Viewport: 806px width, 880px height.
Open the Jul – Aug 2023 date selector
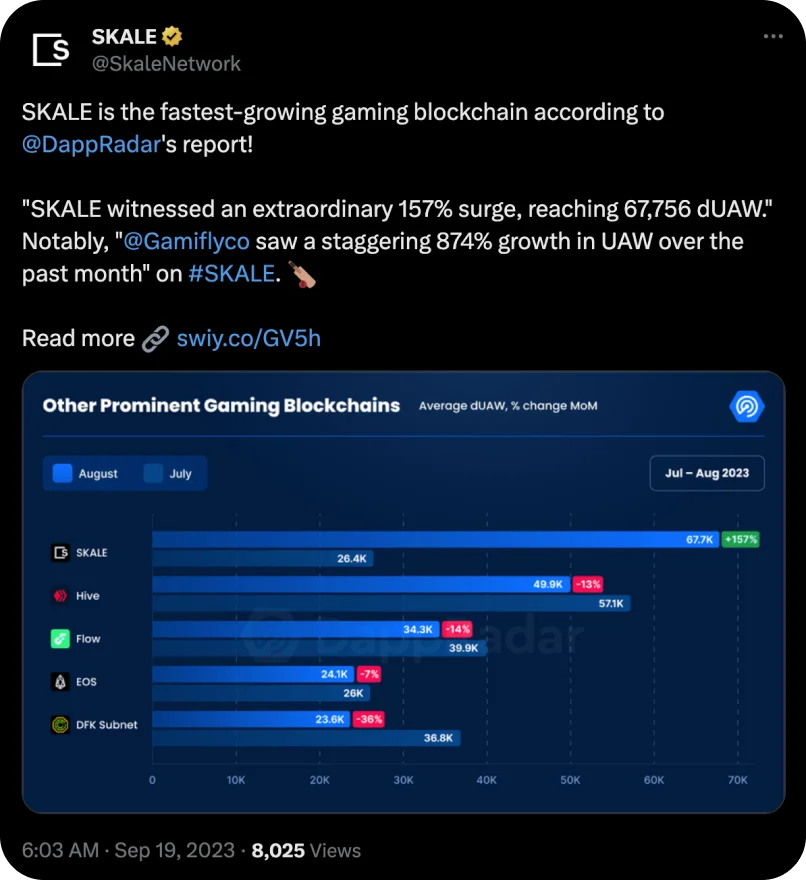tap(707, 473)
